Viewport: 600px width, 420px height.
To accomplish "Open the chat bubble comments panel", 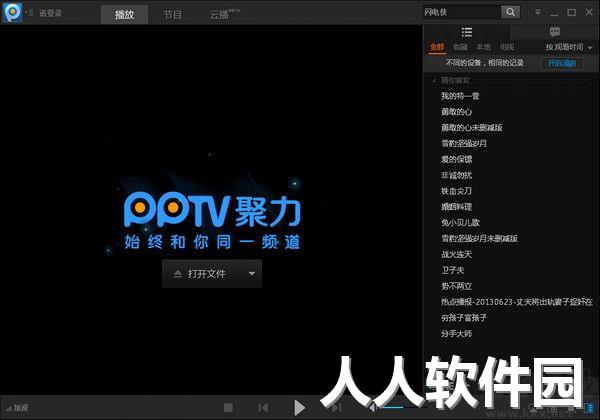I will click(x=554, y=32).
